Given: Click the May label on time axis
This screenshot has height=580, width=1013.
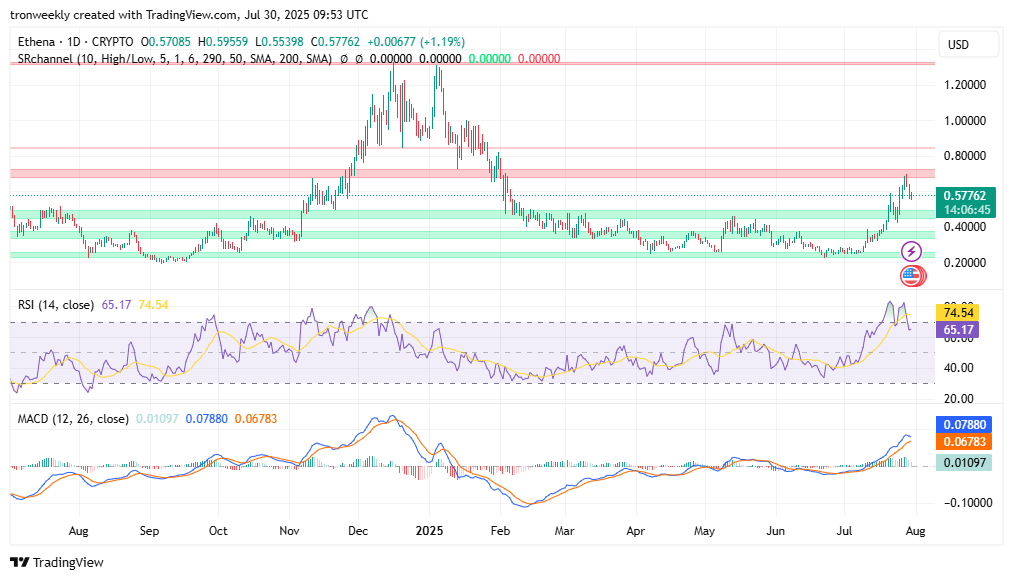Looking at the screenshot, I should point(704,531).
